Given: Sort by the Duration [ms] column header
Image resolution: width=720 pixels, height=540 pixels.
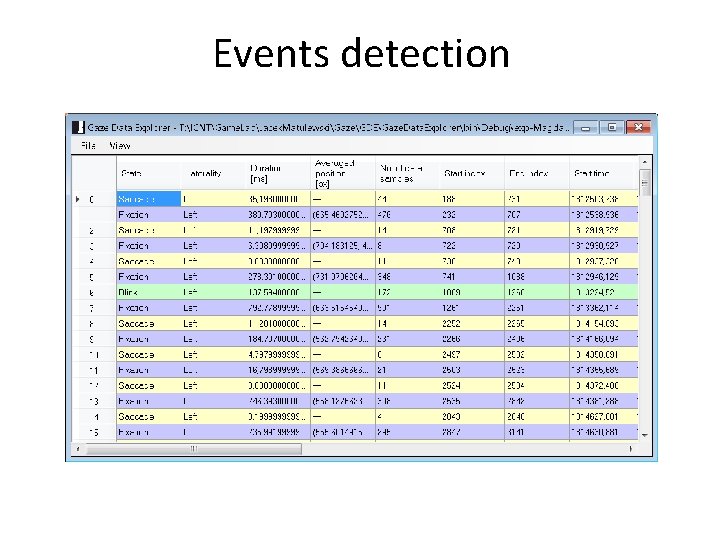Looking at the screenshot, I should pyautogui.click(x=278, y=173).
